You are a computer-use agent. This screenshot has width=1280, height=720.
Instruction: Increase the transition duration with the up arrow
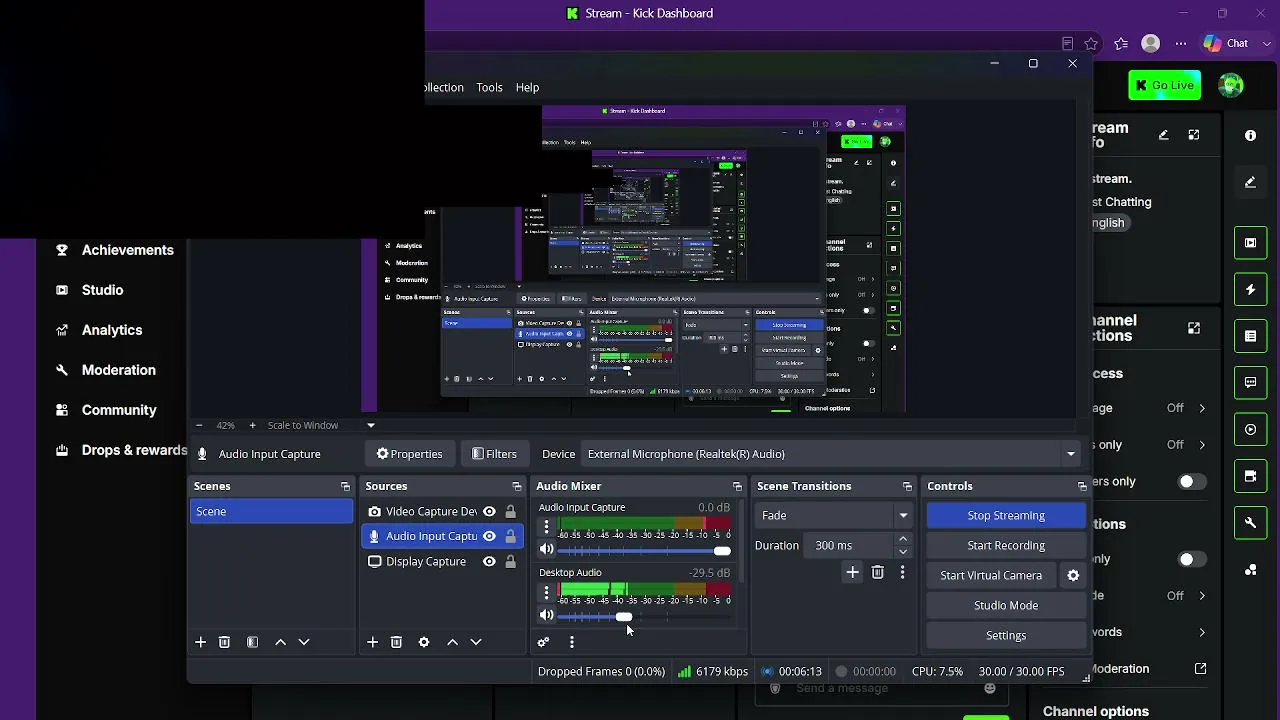[903, 539]
